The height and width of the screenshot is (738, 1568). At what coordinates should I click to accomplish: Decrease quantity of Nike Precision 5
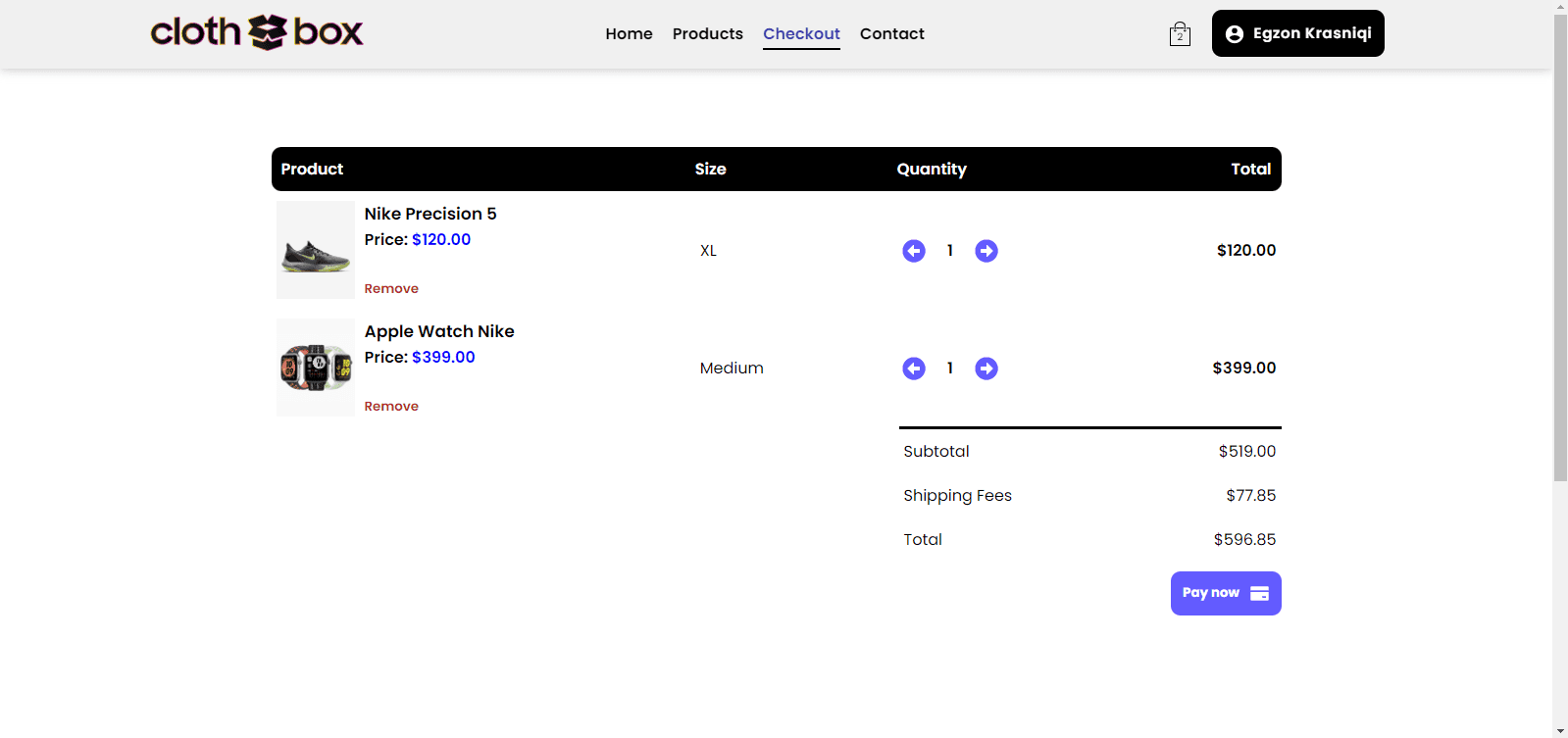(x=913, y=251)
